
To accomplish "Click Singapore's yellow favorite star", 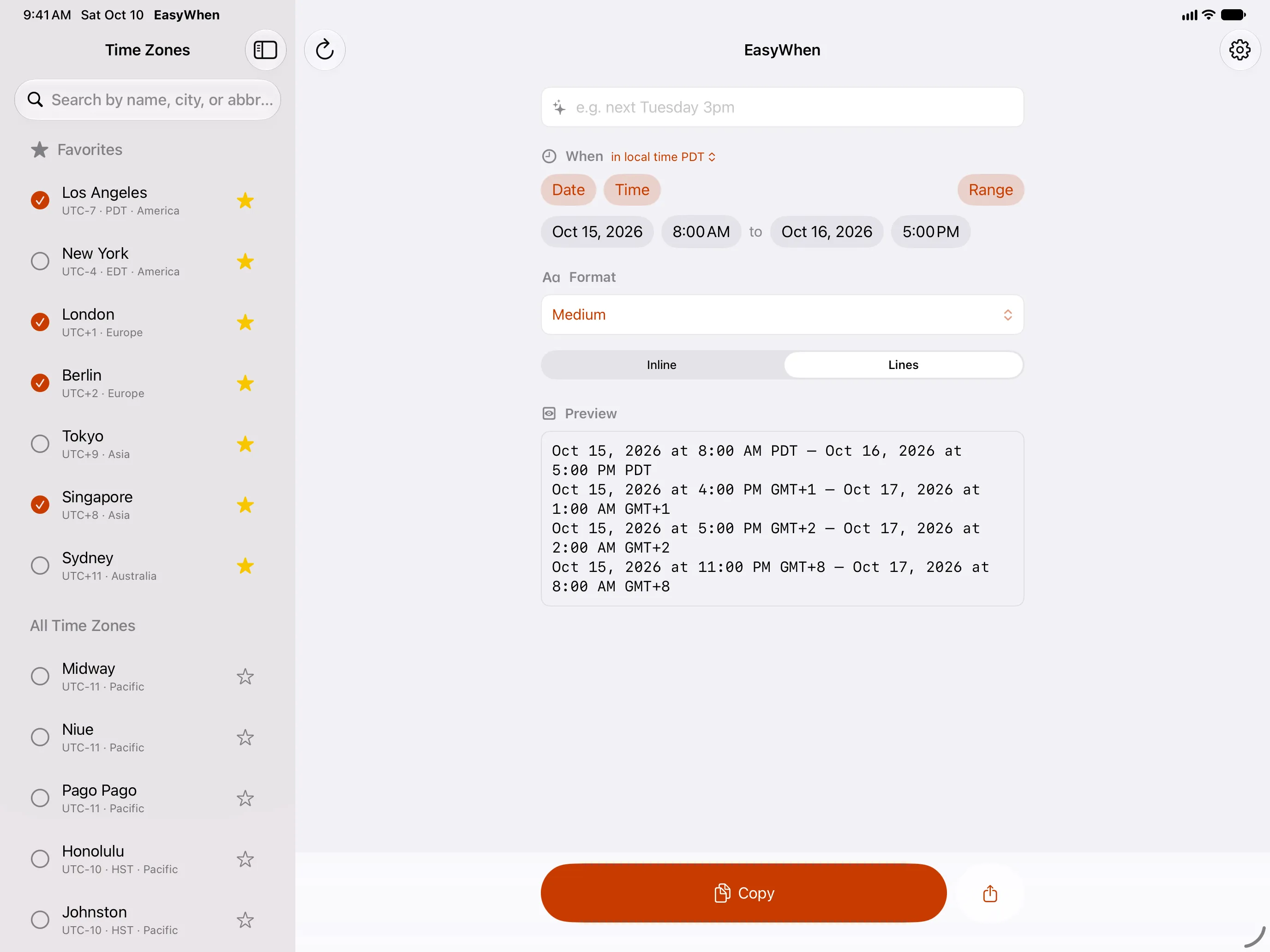I will click(245, 505).
